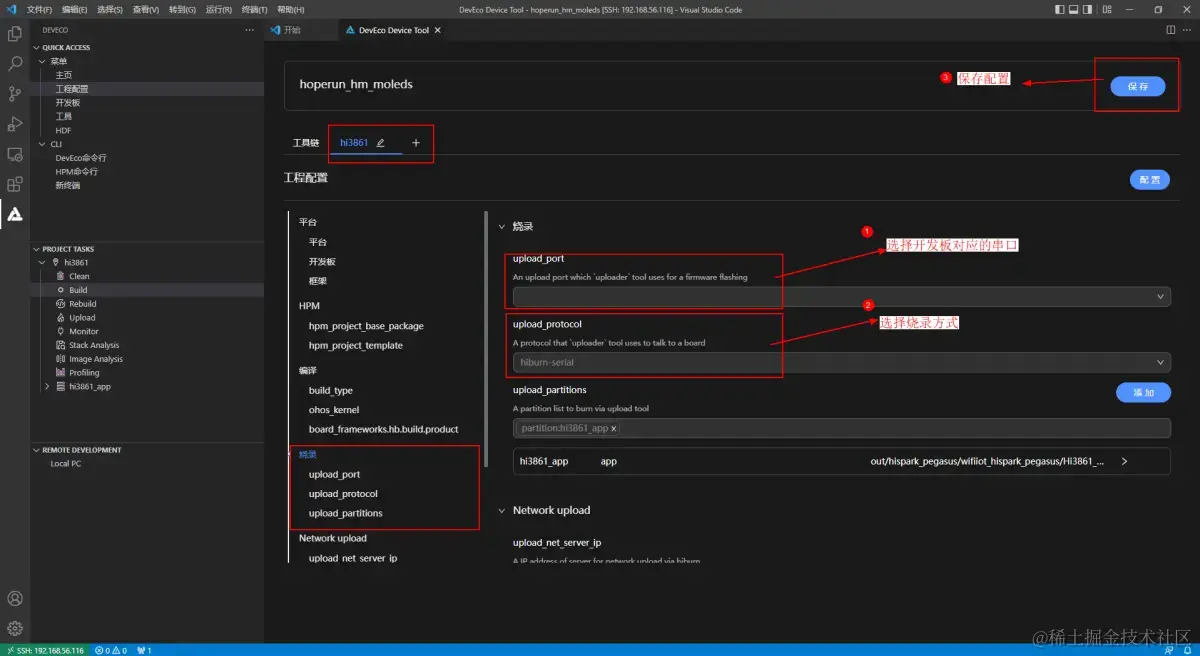Add a new toolchain tab with plus icon
The width and height of the screenshot is (1200, 656).
416,143
